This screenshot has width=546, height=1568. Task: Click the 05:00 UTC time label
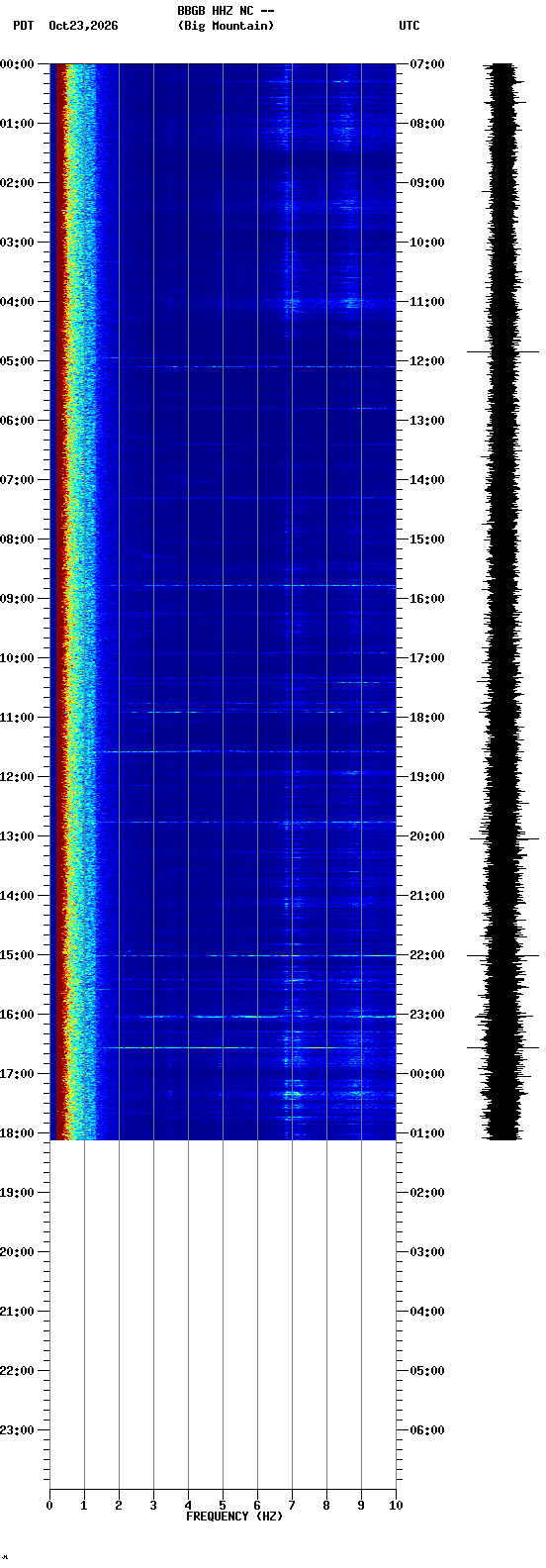point(427,1371)
